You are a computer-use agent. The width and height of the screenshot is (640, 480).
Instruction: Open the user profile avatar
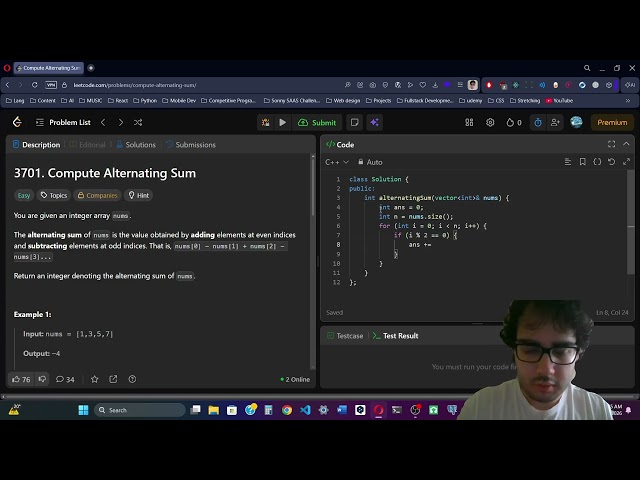click(x=576, y=122)
